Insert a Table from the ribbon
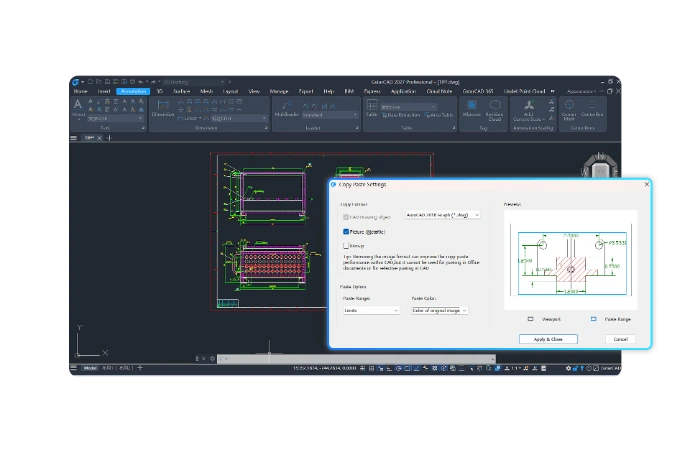 click(371, 107)
